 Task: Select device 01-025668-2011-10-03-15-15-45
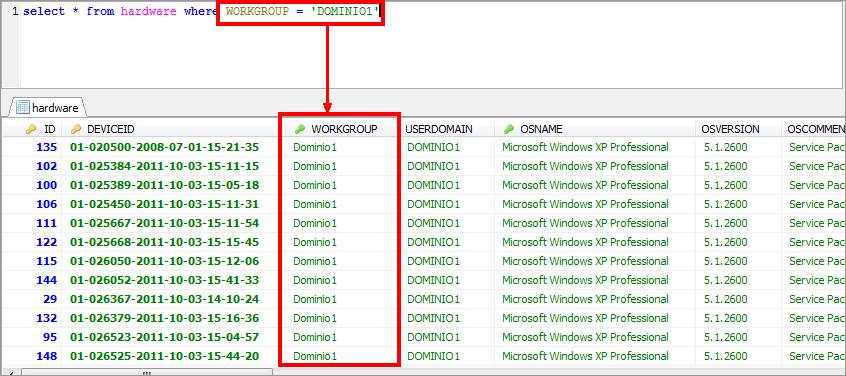click(x=165, y=242)
